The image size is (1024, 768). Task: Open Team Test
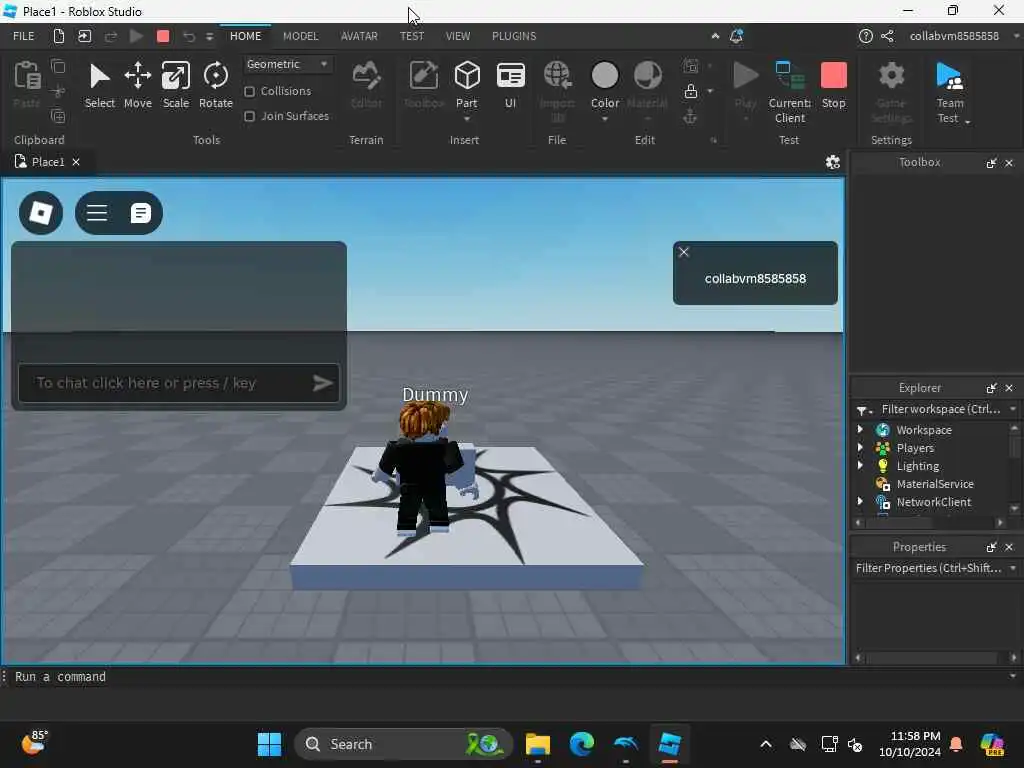950,92
